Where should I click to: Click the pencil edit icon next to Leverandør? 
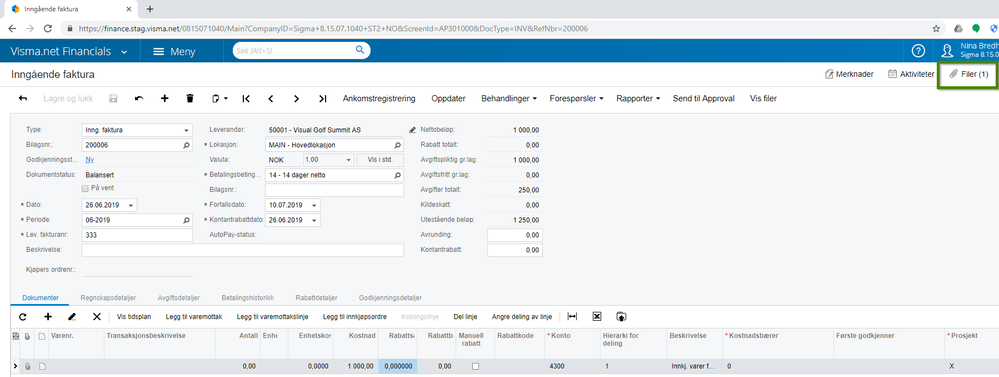pyautogui.click(x=412, y=130)
